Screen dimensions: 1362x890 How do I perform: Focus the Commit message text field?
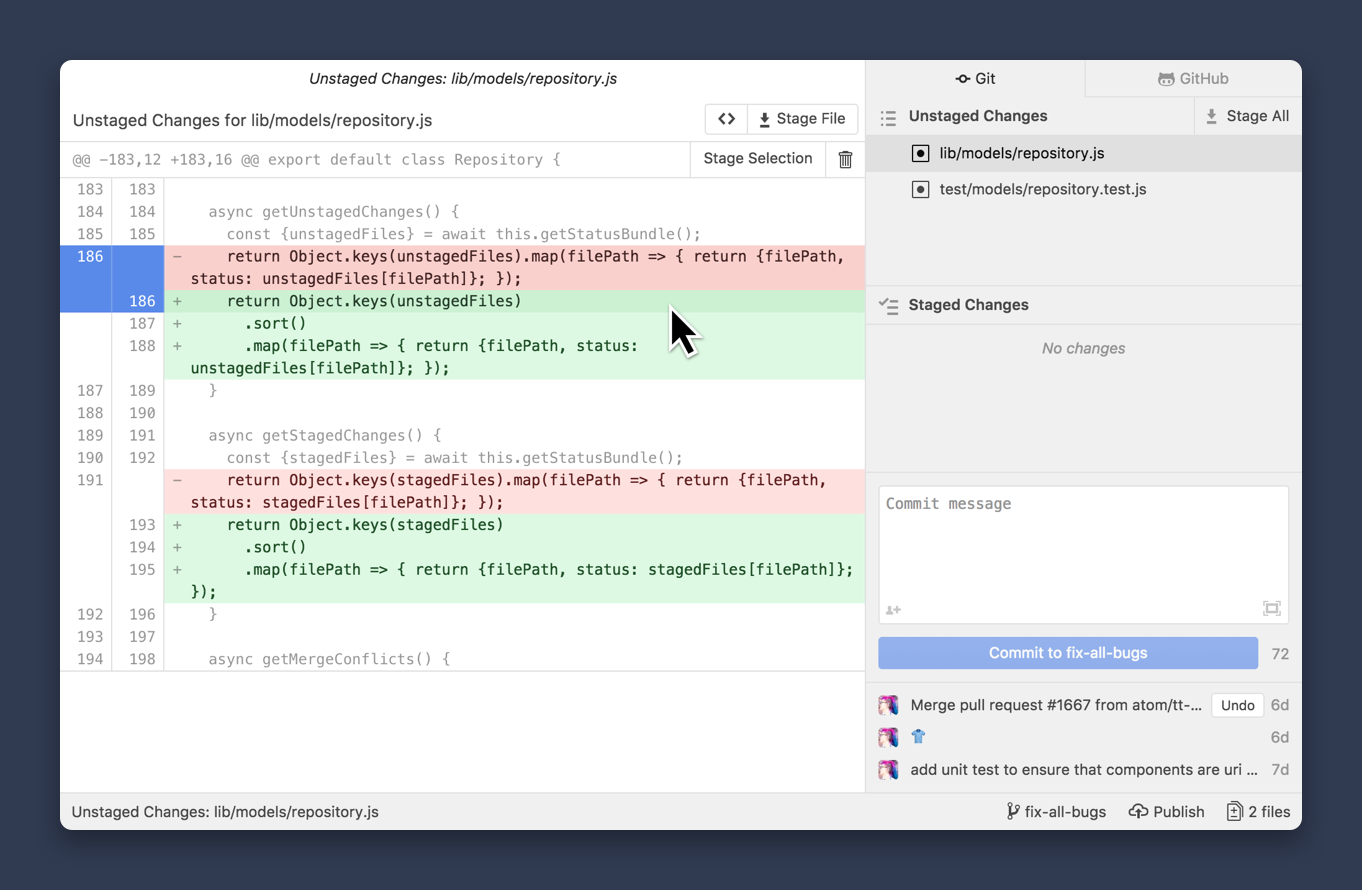click(1082, 545)
